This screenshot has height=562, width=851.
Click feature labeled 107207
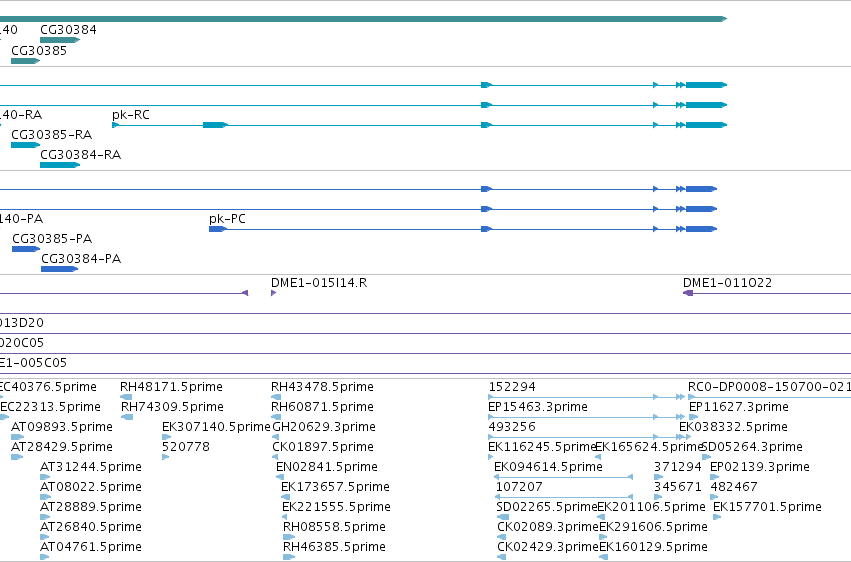tap(564, 497)
